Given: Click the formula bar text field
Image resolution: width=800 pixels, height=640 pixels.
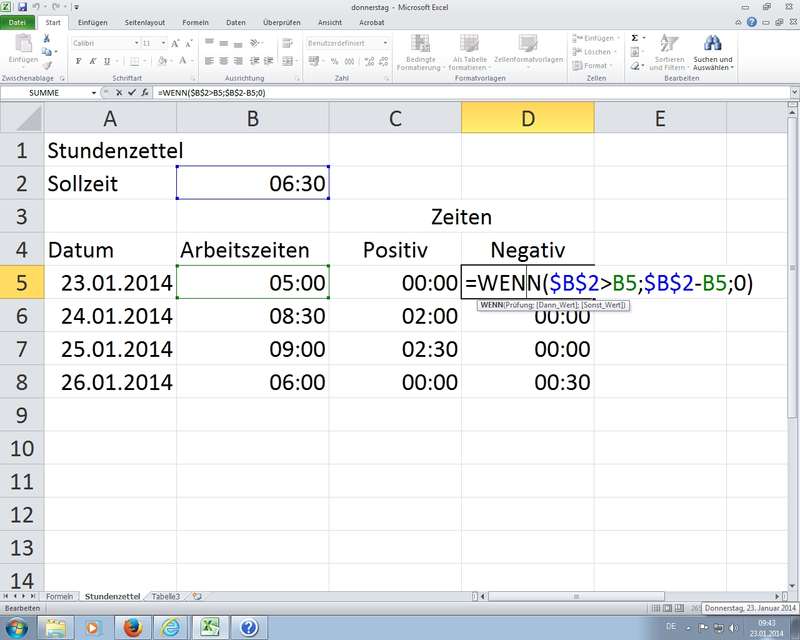Looking at the screenshot, I should tap(472, 92).
